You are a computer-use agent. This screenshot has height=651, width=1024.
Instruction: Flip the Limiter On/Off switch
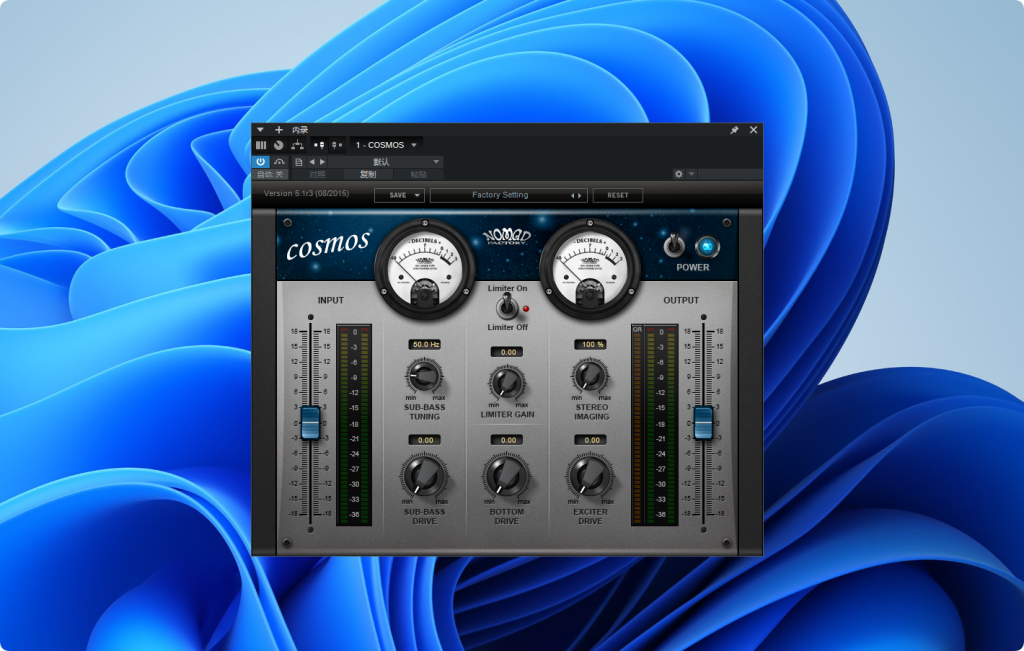[506, 306]
